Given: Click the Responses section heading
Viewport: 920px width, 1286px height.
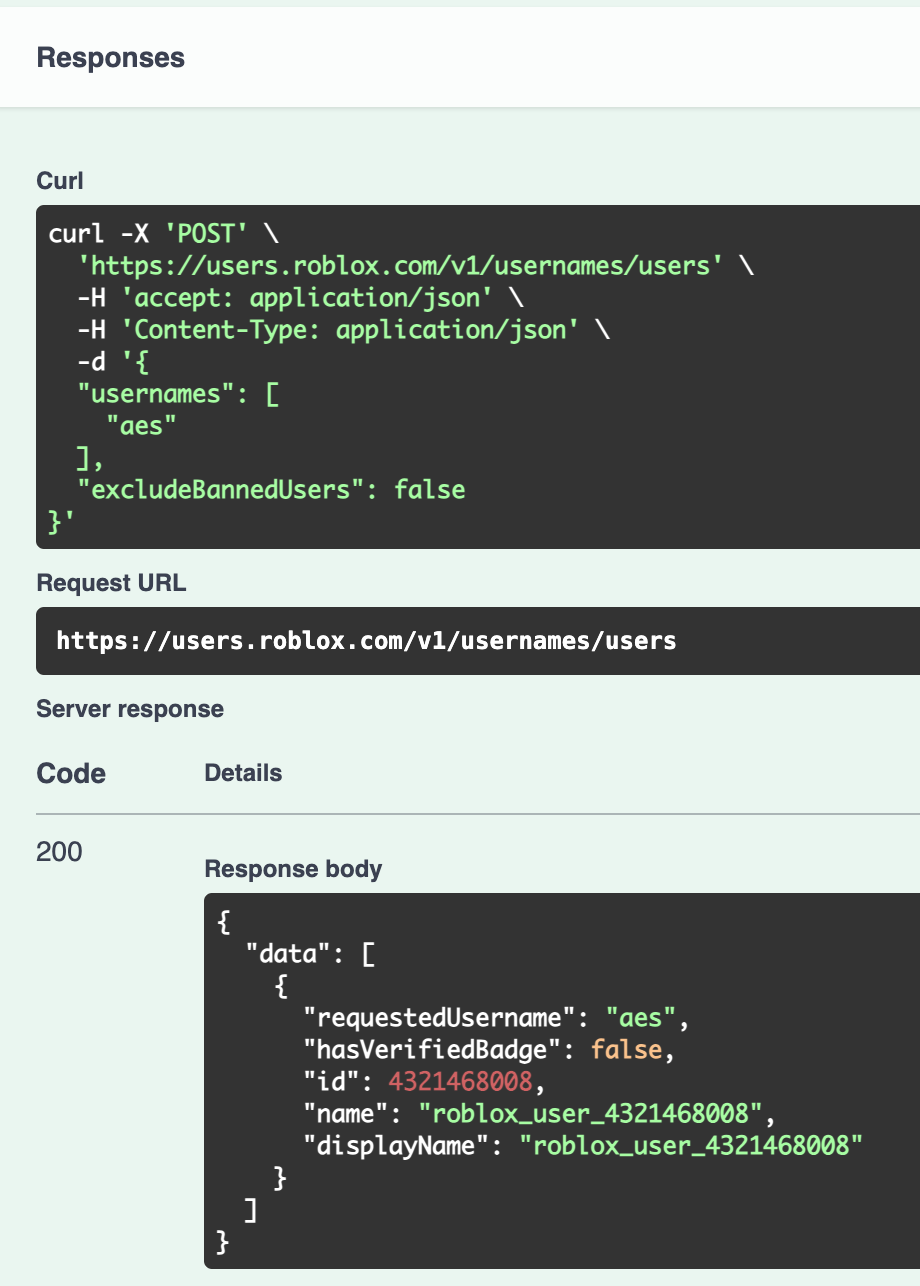Looking at the screenshot, I should pos(110,57).
